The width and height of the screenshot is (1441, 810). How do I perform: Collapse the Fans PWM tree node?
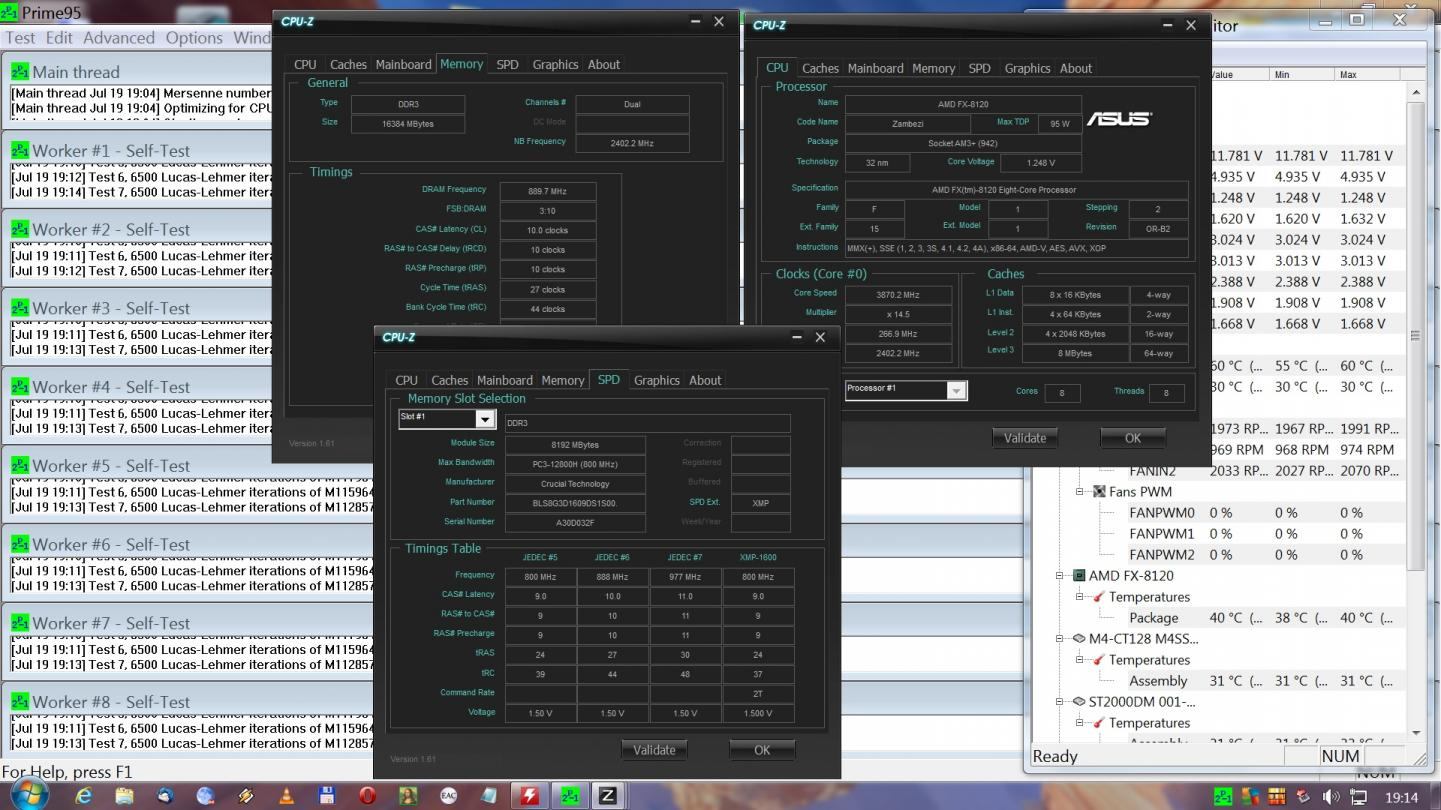click(x=1080, y=491)
